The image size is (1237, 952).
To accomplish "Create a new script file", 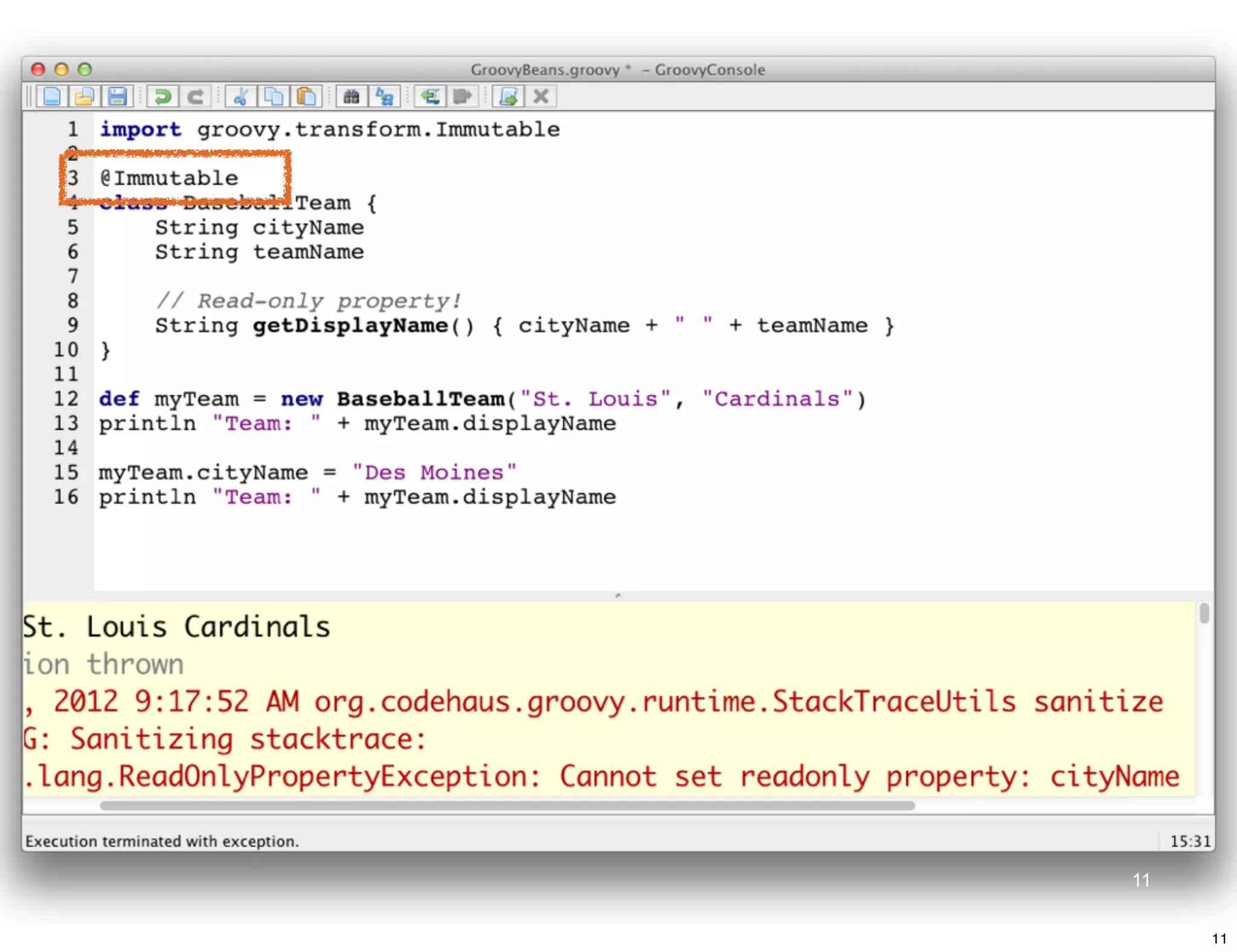I will click(x=52, y=97).
